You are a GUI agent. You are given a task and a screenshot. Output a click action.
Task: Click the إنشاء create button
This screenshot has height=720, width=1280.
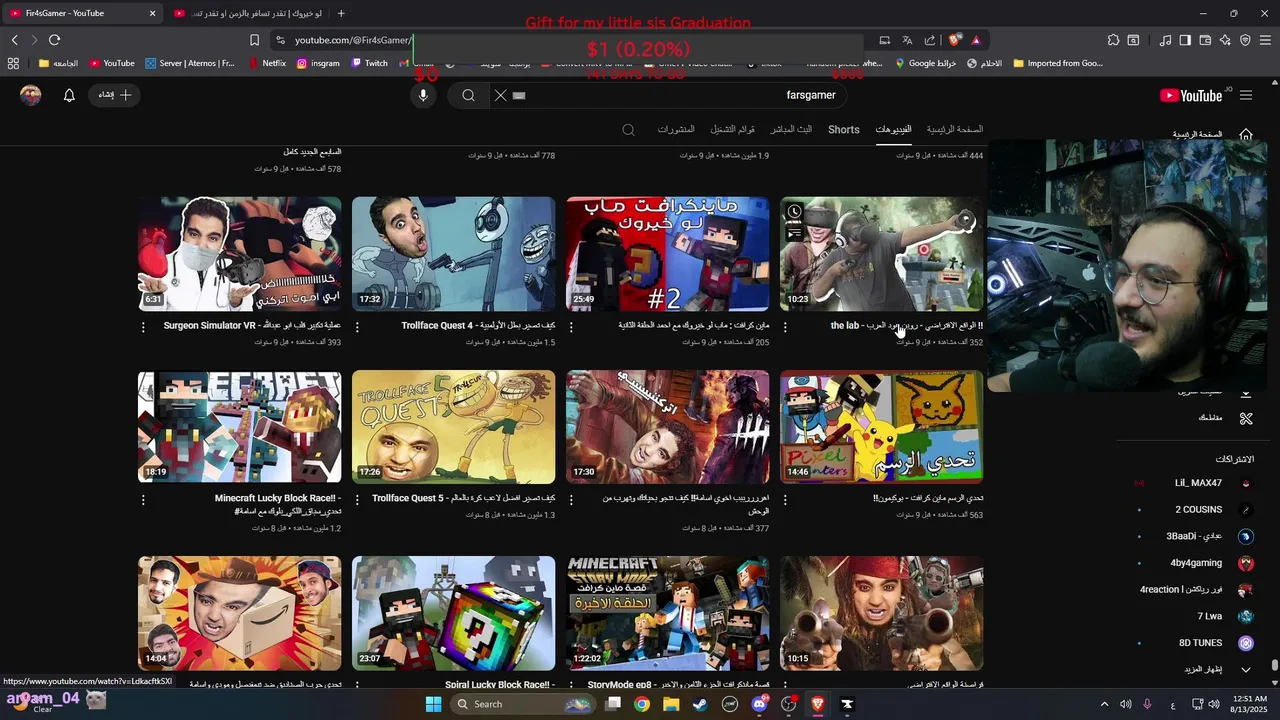coord(115,95)
